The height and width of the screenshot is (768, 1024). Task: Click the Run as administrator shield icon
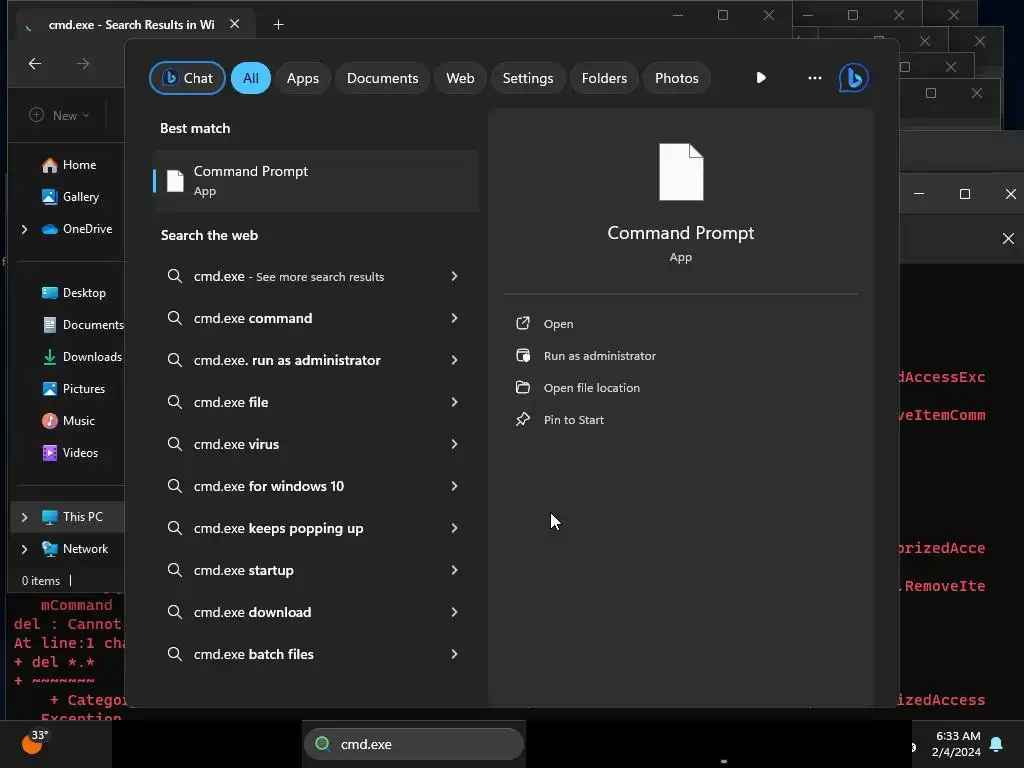(x=523, y=355)
